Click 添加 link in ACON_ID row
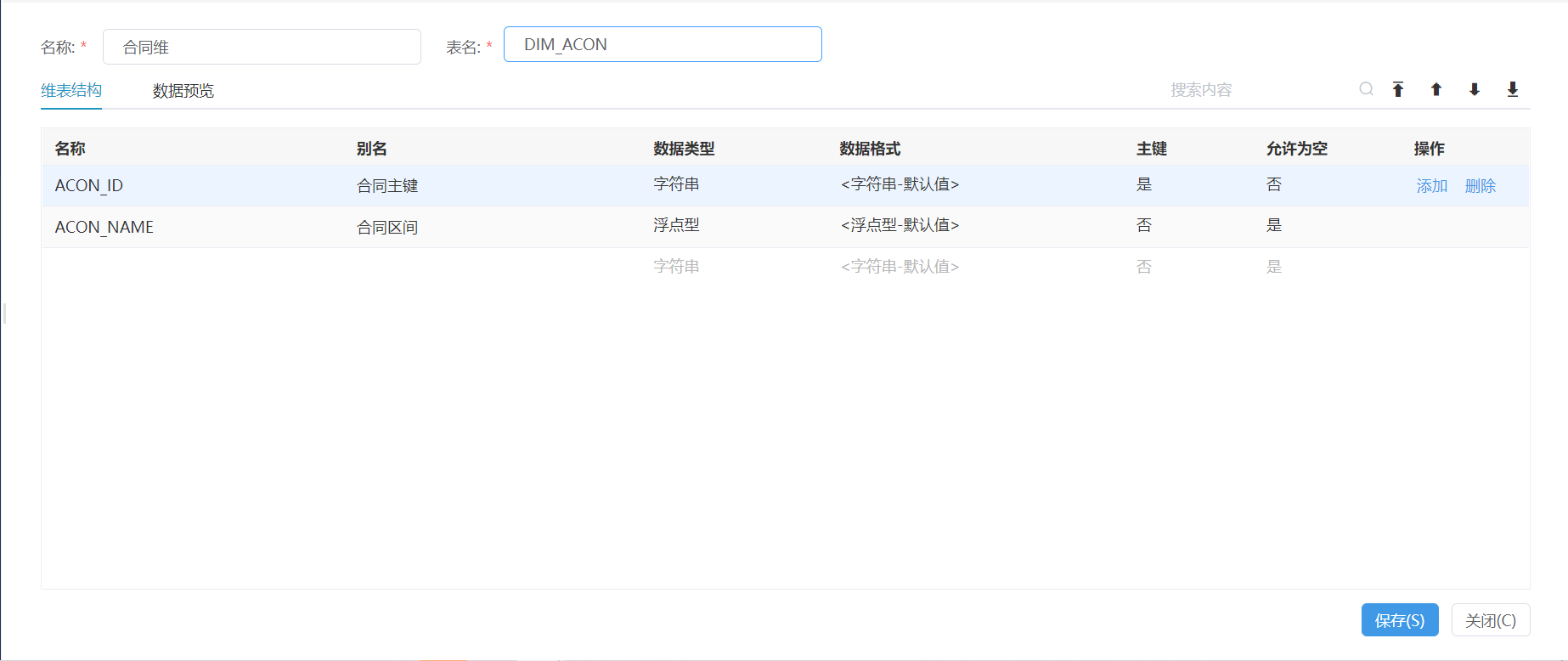 [x=1432, y=186]
